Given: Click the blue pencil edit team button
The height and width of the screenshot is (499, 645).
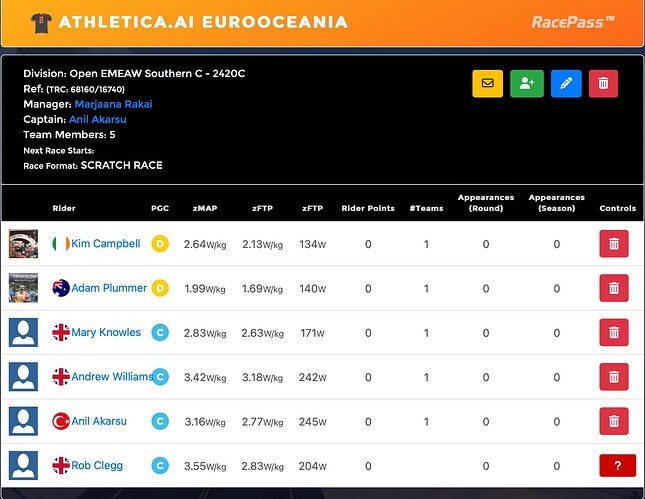Looking at the screenshot, I should click(566, 84).
